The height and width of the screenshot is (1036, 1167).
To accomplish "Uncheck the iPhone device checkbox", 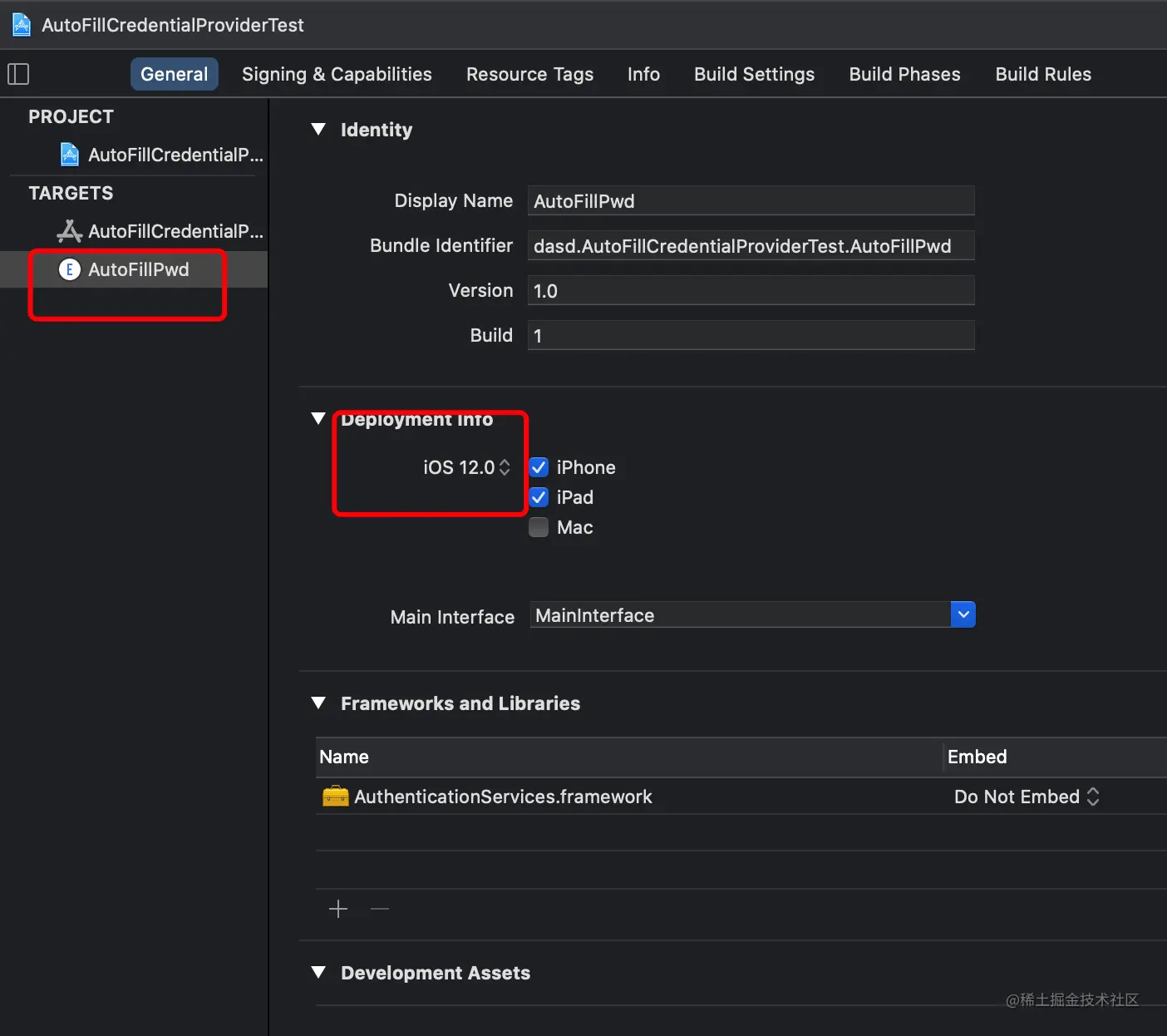I will point(539,467).
